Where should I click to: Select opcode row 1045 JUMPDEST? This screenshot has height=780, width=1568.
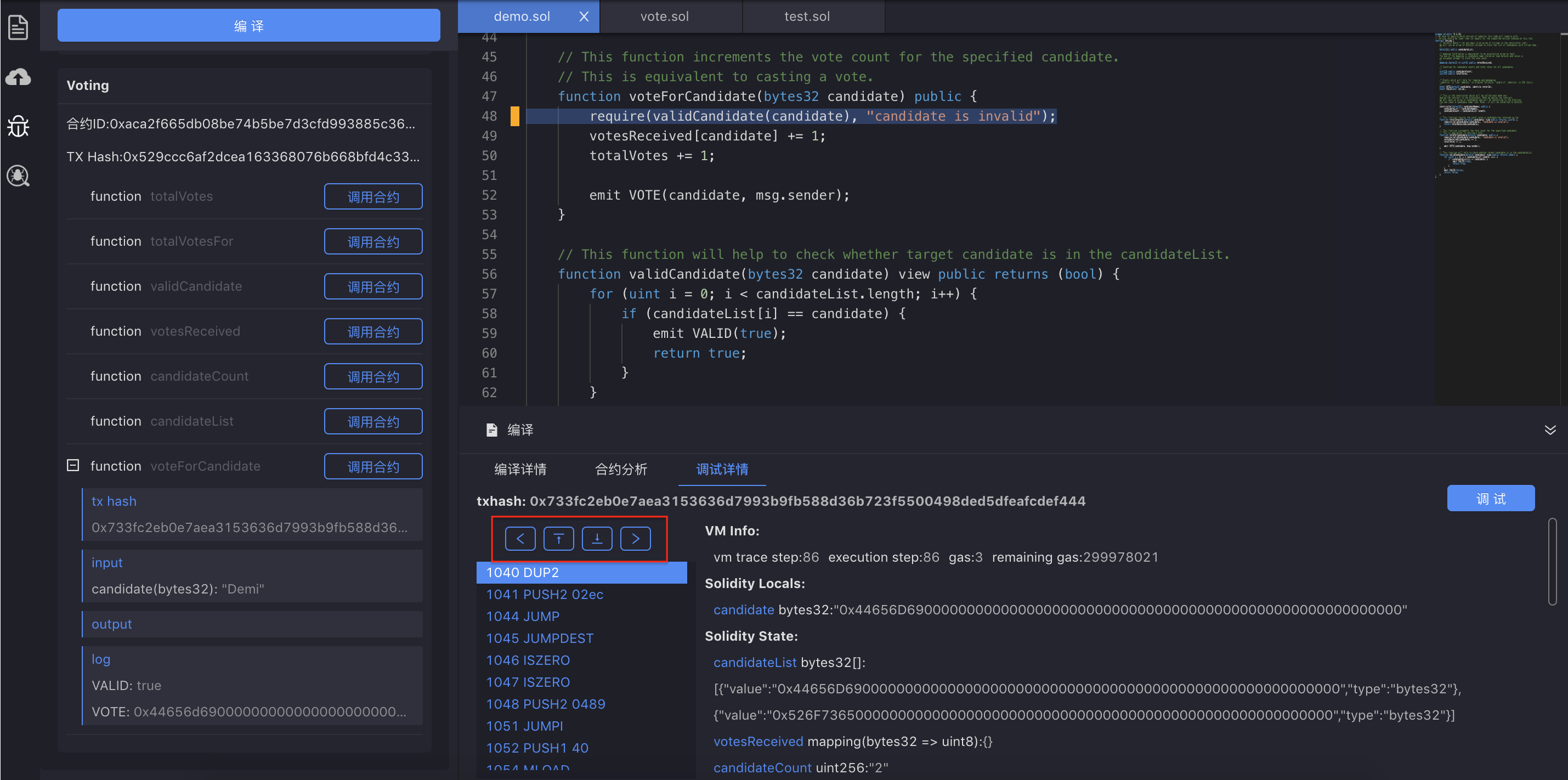(x=581, y=638)
